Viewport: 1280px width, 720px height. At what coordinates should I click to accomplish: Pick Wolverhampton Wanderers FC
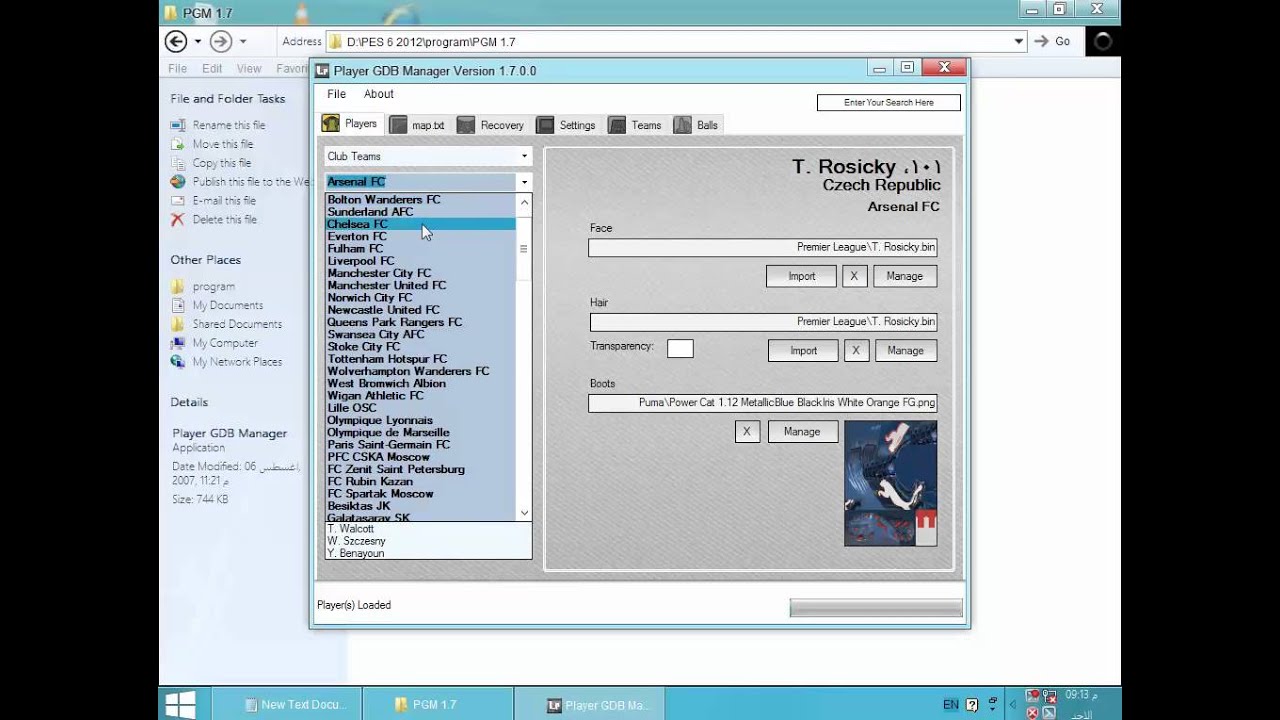pyautogui.click(x=420, y=371)
